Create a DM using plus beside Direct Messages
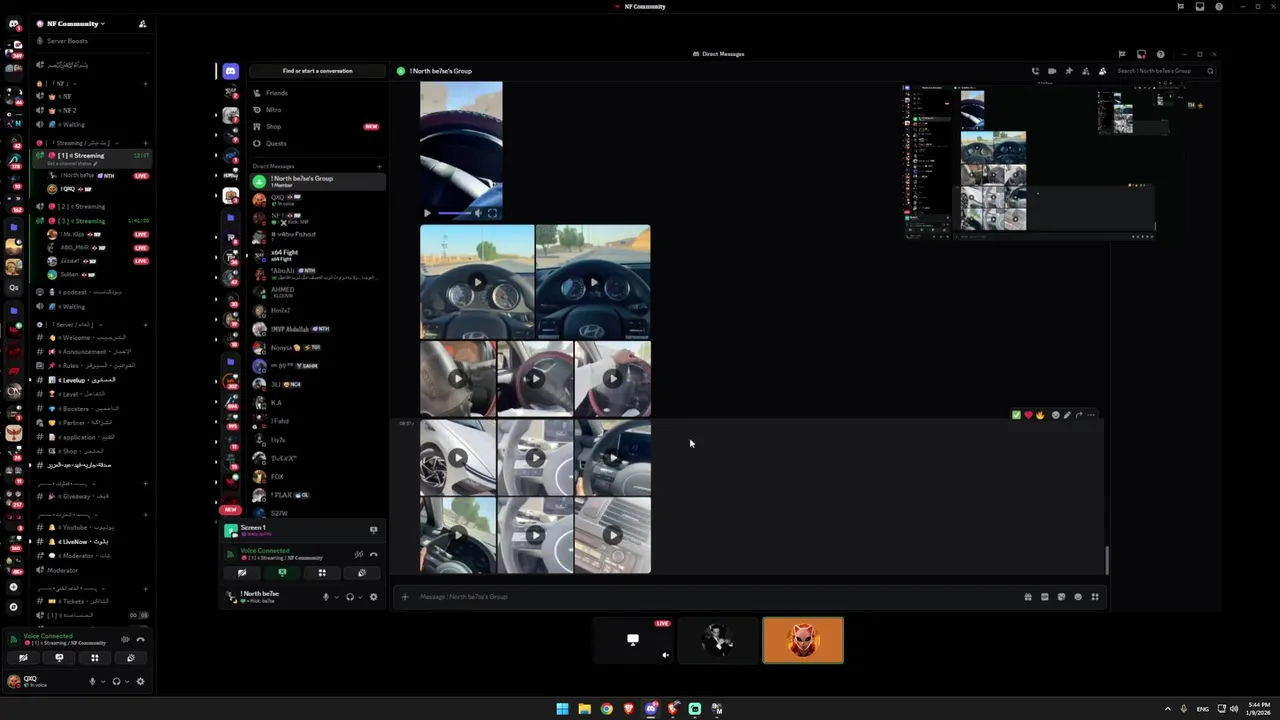 (x=379, y=166)
